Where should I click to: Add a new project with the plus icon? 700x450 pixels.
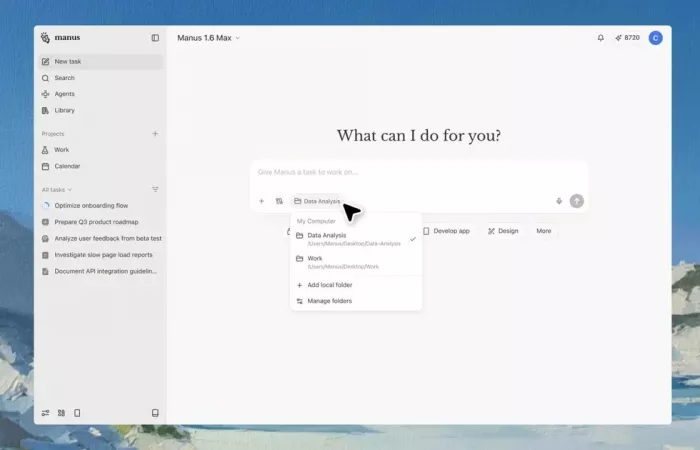tap(155, 133)
